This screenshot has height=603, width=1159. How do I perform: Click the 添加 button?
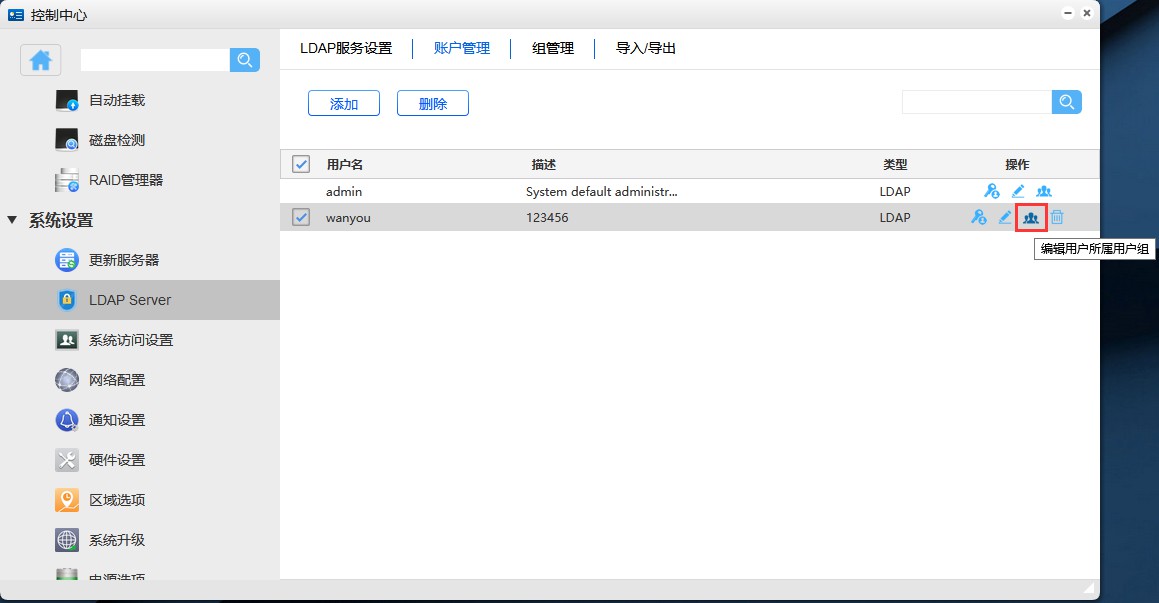point(344,103)
